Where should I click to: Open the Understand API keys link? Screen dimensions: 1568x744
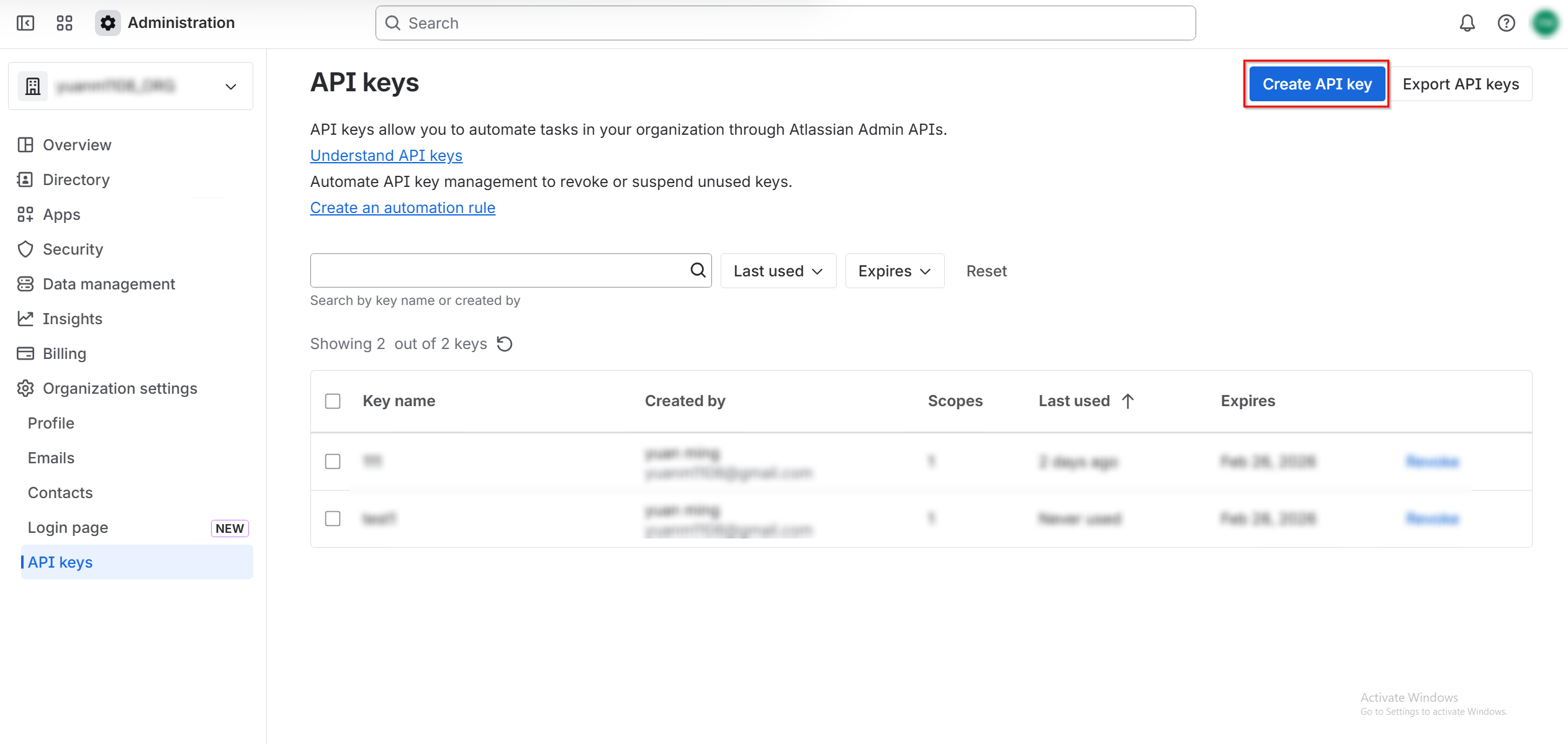click(x=386, y=155)
